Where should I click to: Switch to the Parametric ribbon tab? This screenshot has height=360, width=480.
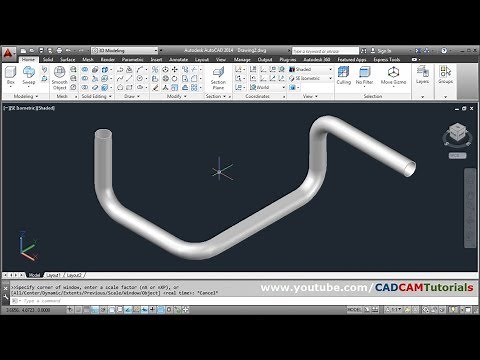click(133, 60)
